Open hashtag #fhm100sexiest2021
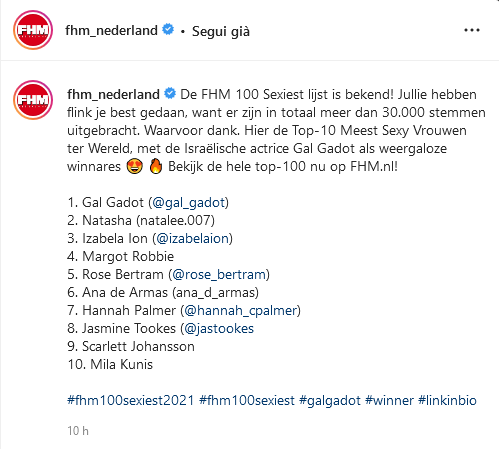 (131, 400)
